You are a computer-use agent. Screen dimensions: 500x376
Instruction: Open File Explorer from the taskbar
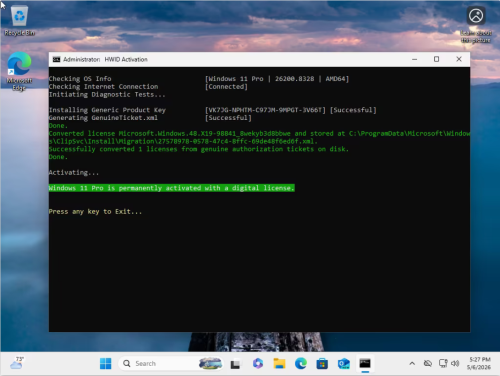(x=279, y=363)
